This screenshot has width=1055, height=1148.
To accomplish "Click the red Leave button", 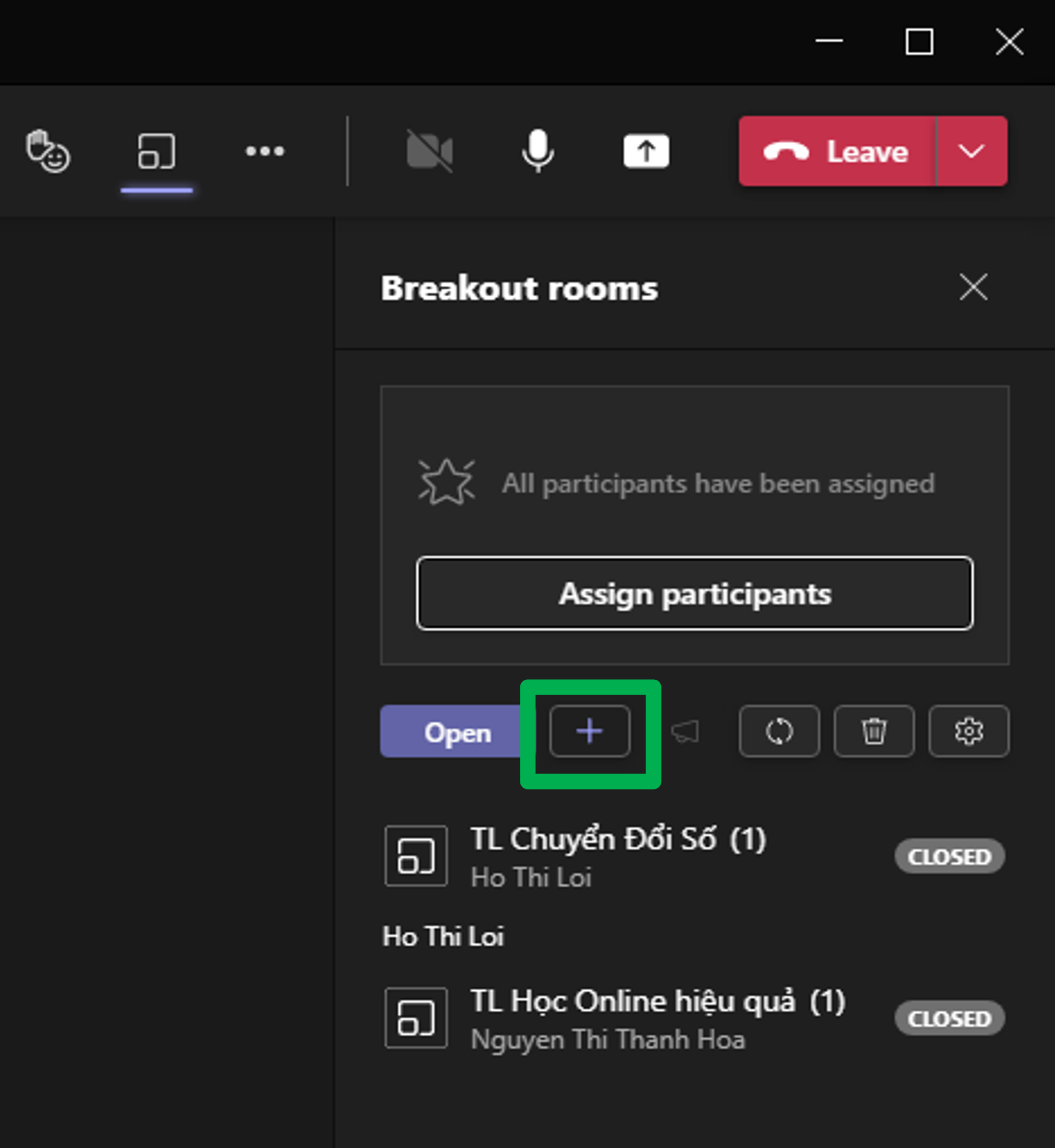I will 837,152.
